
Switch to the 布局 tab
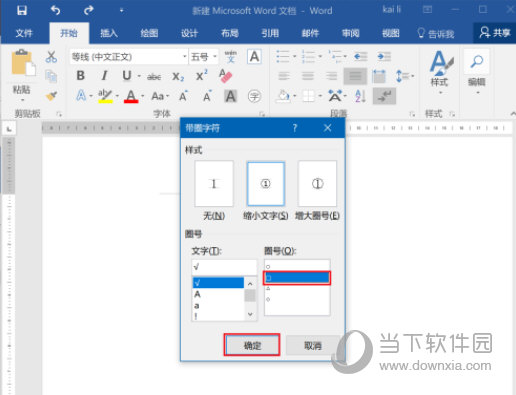[x=230, y=33]
